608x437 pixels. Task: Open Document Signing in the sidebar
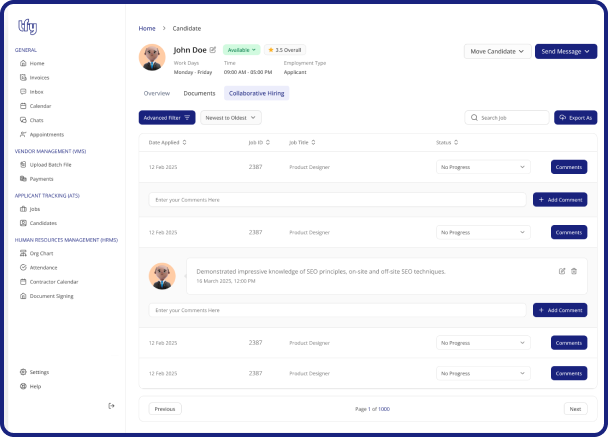coord(47,296)
